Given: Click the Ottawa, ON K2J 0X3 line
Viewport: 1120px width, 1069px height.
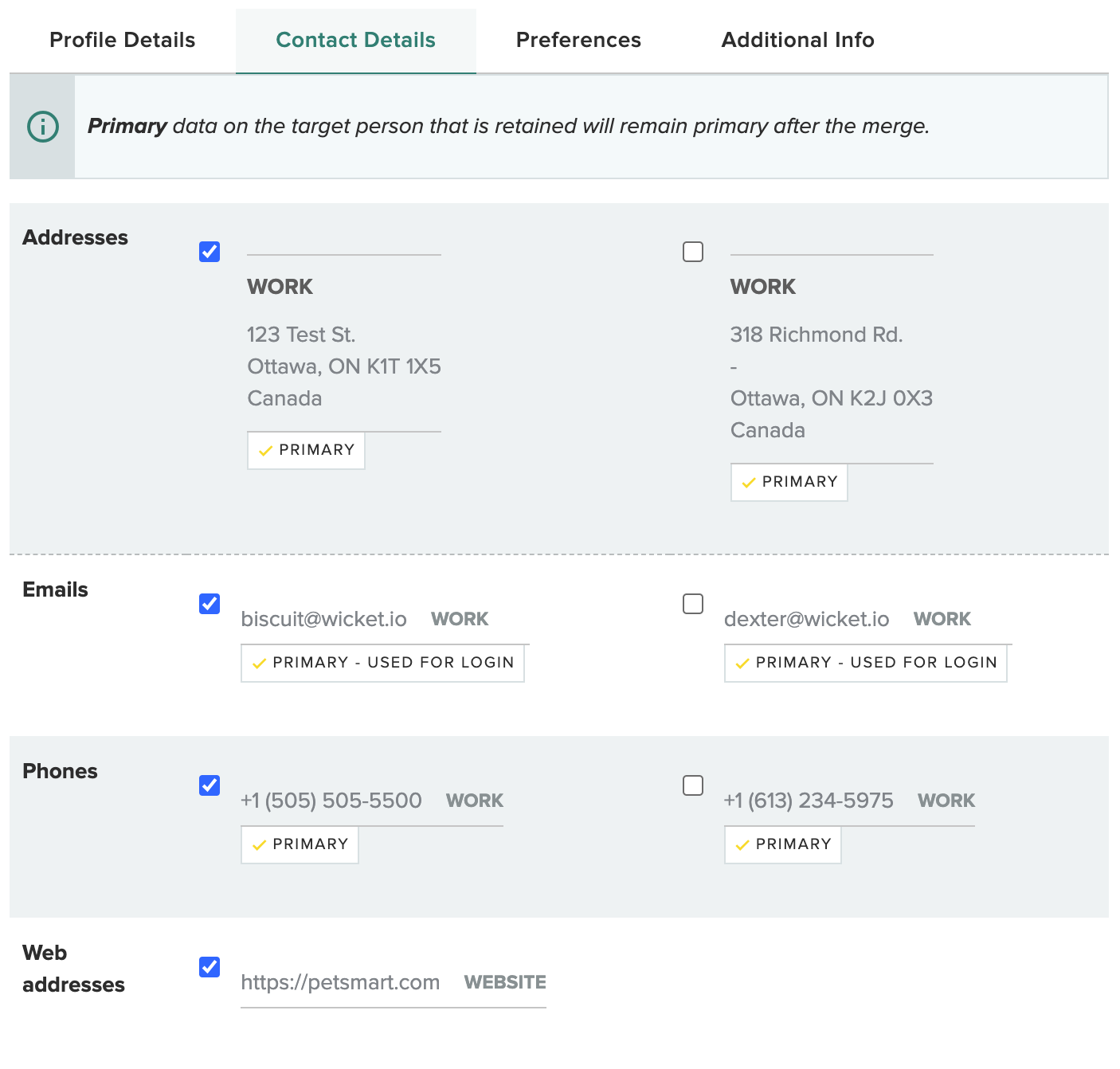Looking at the screenshot, I should [x=832, y=398].
